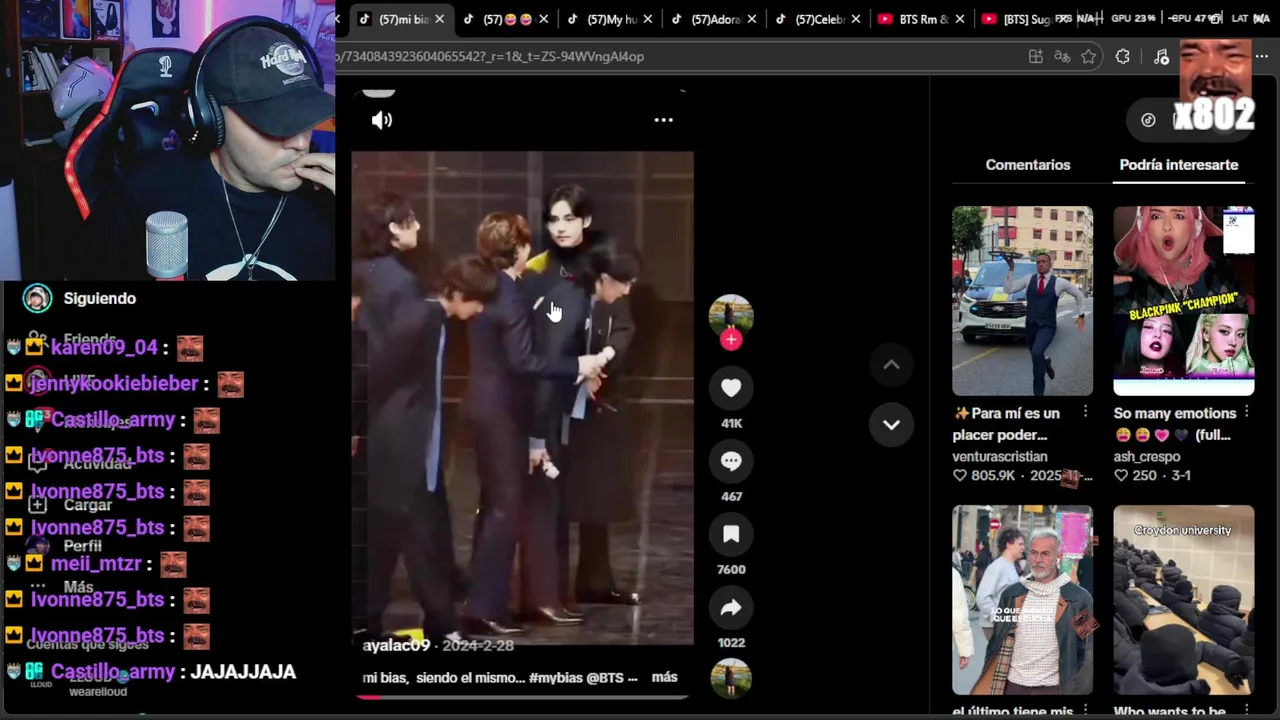The image size is (1280, 720).
Task: Click the 'Who wants to be' video title
Action: click(1169, 711)
